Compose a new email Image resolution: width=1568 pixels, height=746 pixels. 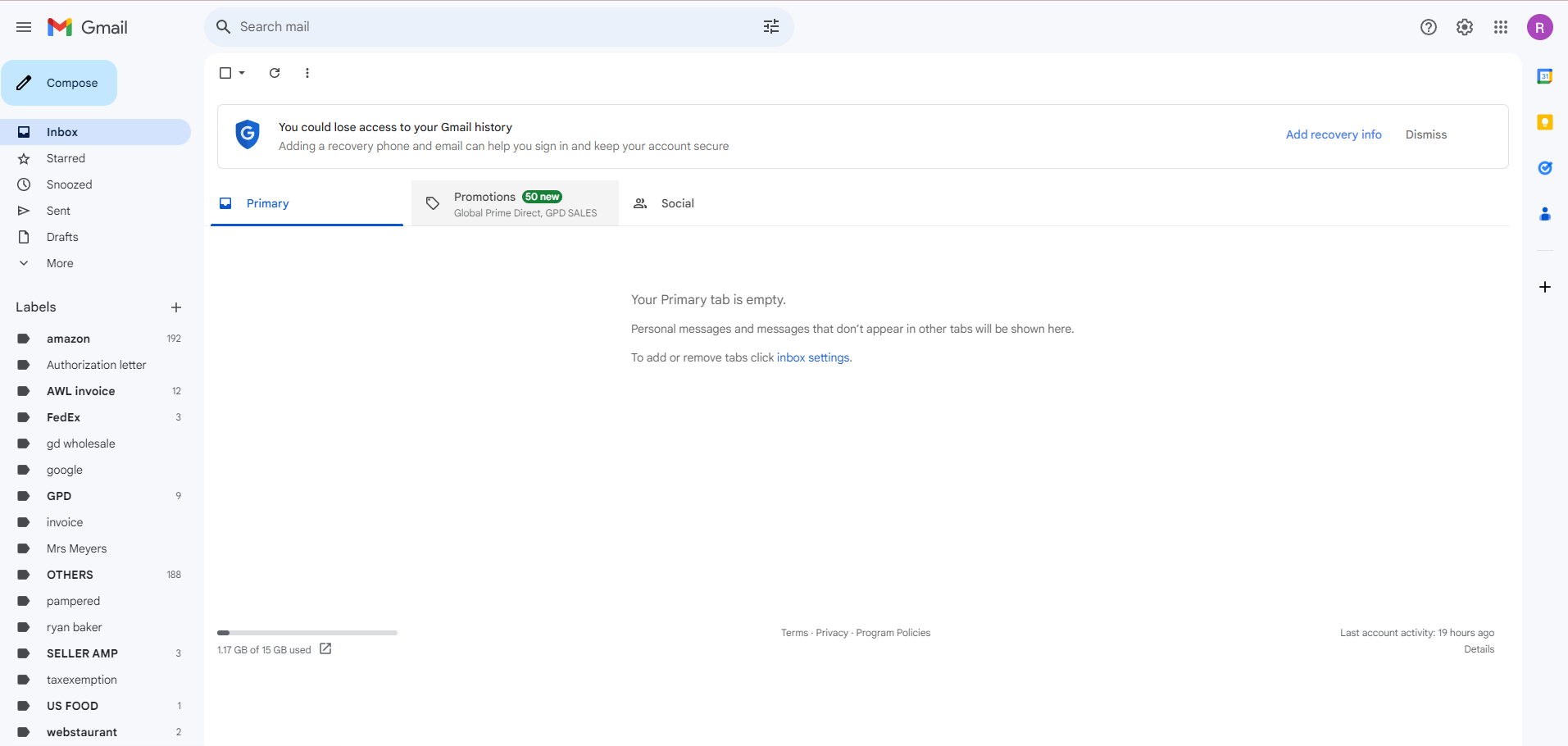59,83
